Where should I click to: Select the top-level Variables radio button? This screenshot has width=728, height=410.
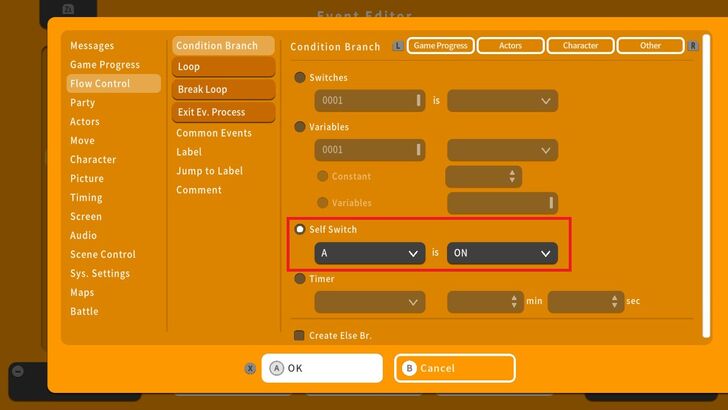[300, 127]
